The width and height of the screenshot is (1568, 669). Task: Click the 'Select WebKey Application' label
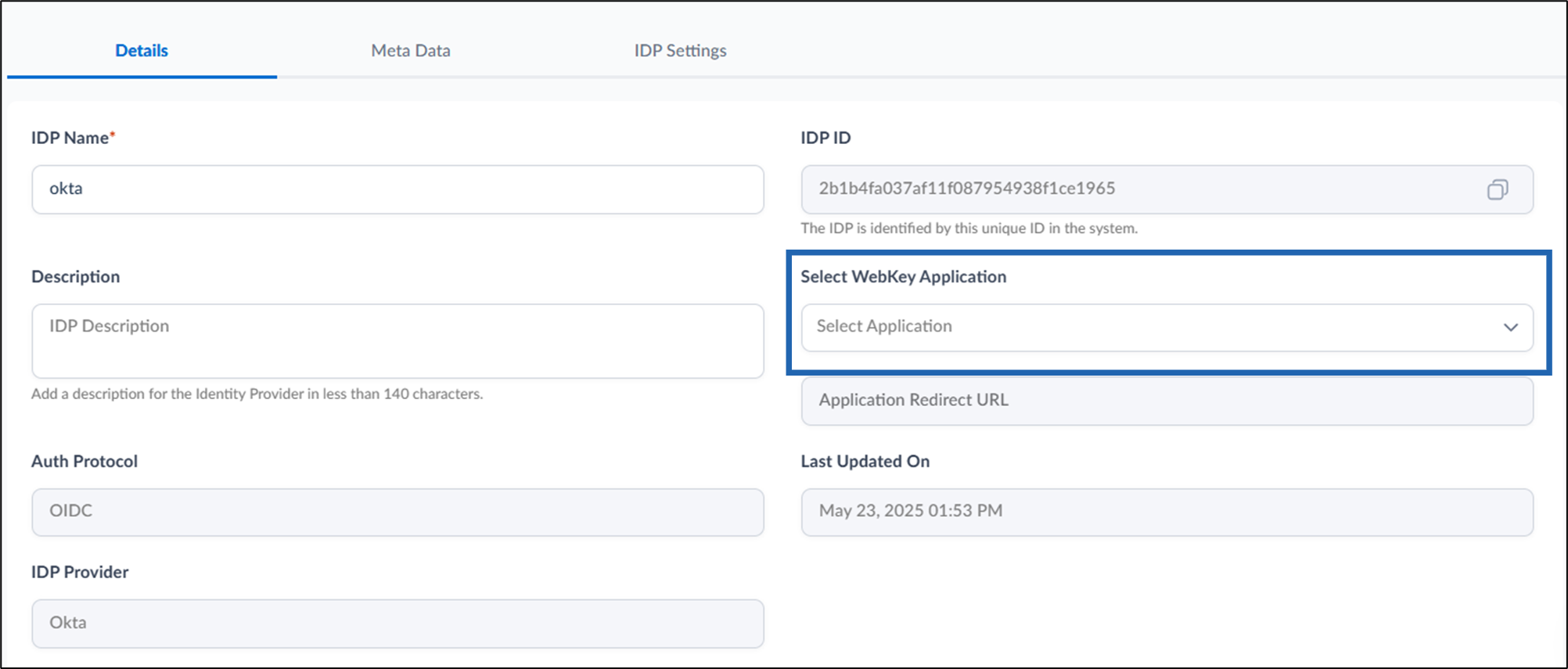pyautogui.click(x=903, y=277)
